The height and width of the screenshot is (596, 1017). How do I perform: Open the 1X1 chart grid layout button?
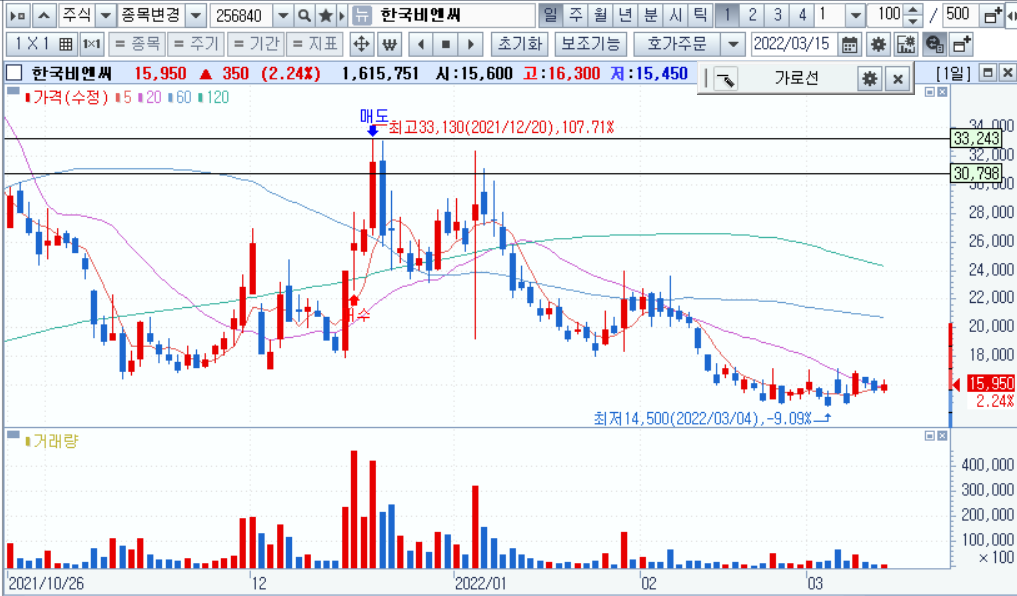pyautogui.click(x=43, y=44)
